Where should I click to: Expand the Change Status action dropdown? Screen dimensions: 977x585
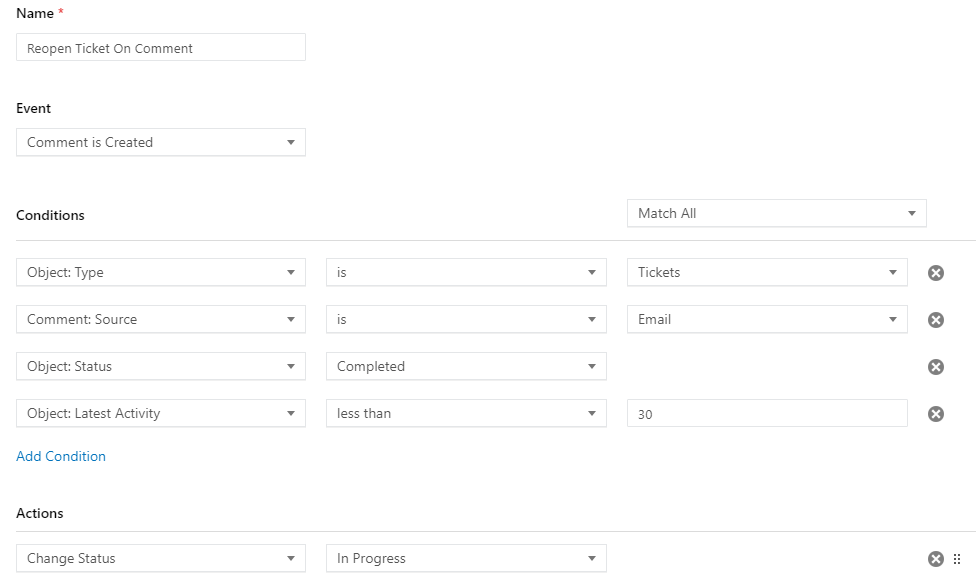[161, 558]
